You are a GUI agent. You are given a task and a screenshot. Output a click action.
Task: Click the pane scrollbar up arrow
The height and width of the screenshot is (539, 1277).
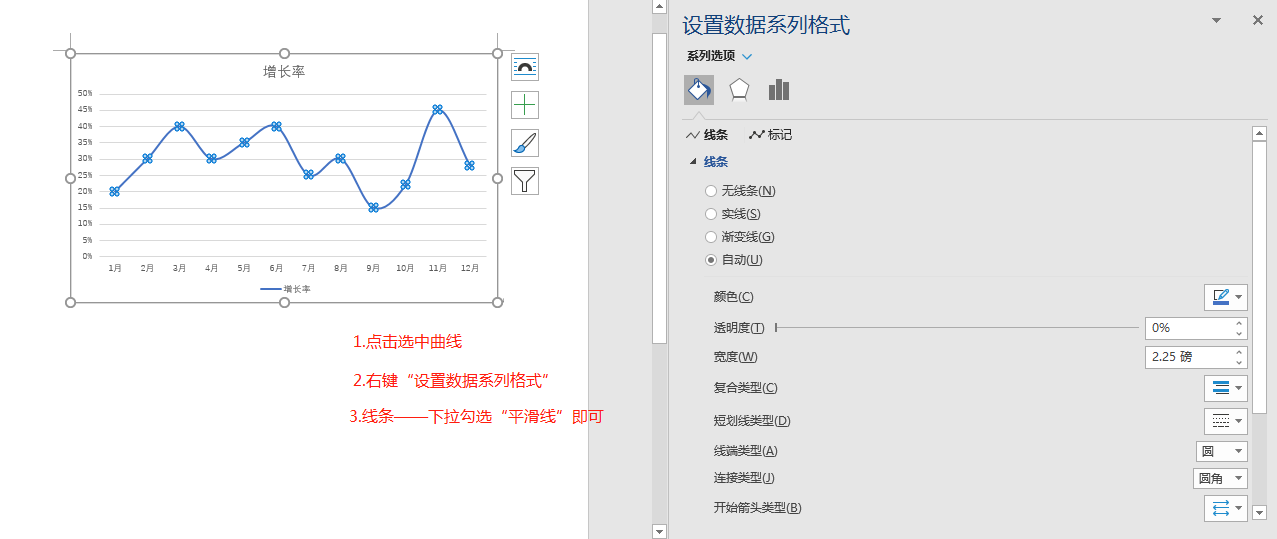(x=1260, y=134)
